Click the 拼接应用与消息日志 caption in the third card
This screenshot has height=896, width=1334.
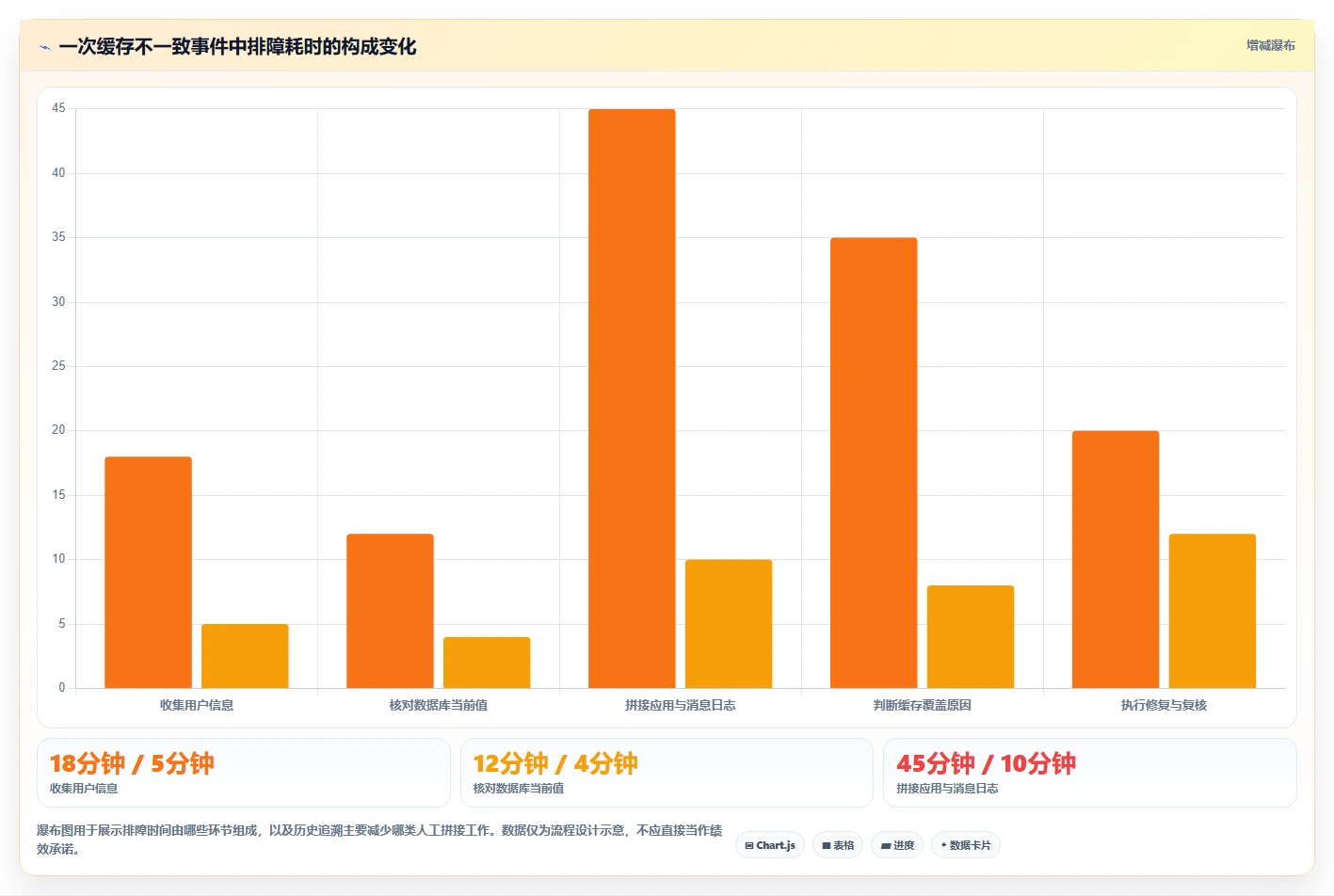[x=947, y=789]
